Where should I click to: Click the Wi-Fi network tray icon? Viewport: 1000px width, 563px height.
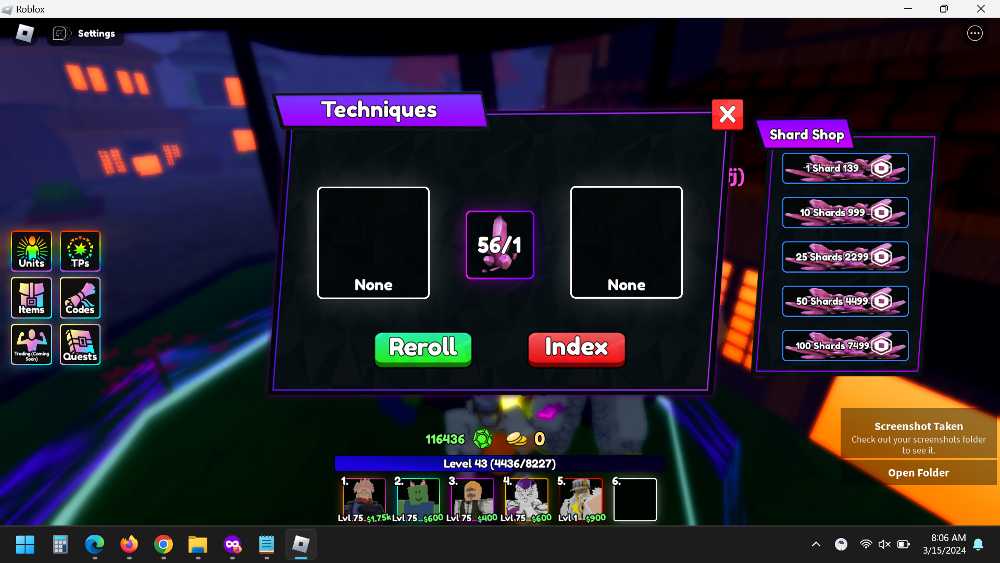coord(865,545)
